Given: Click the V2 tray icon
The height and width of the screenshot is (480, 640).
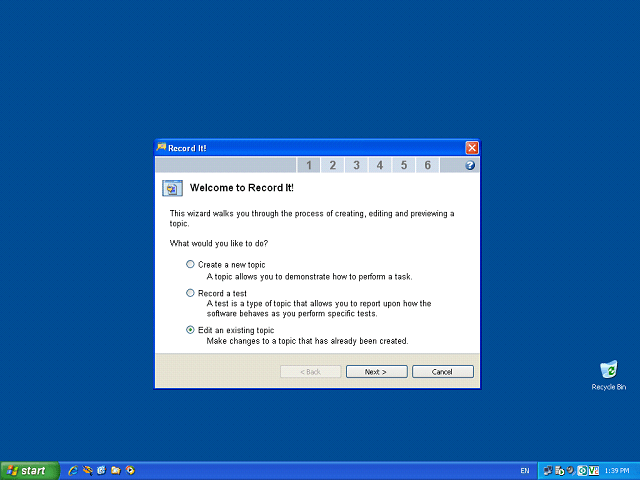Looking at the screenshot, I should (x=593, y=471).
